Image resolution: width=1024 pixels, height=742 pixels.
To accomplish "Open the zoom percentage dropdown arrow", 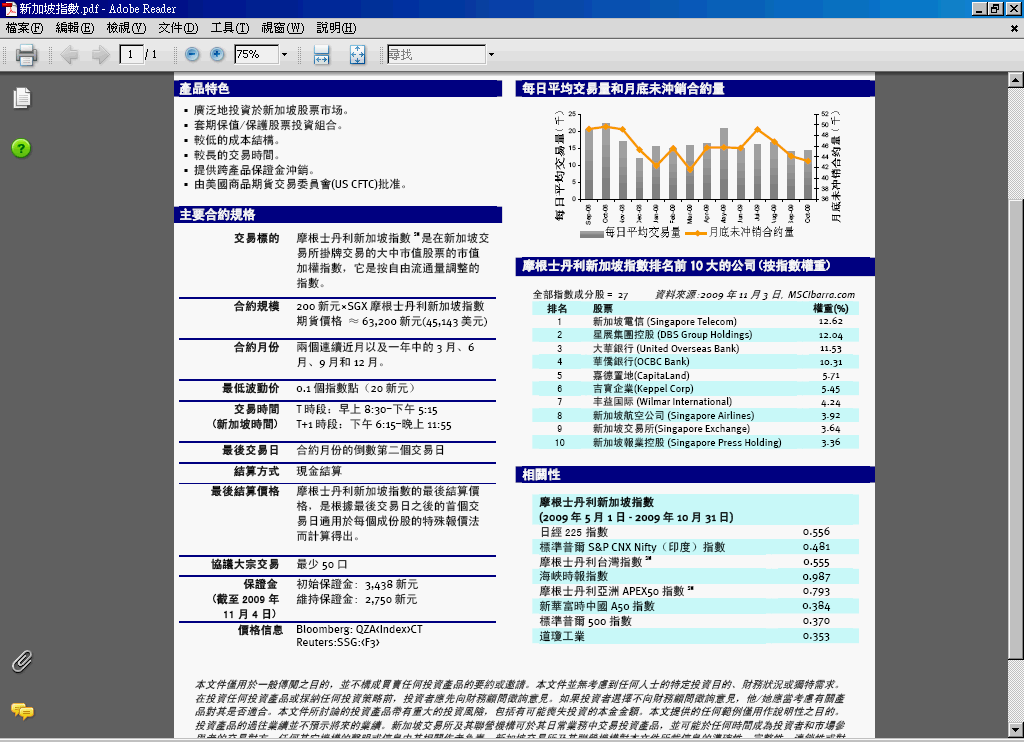I will coord(284,54).
